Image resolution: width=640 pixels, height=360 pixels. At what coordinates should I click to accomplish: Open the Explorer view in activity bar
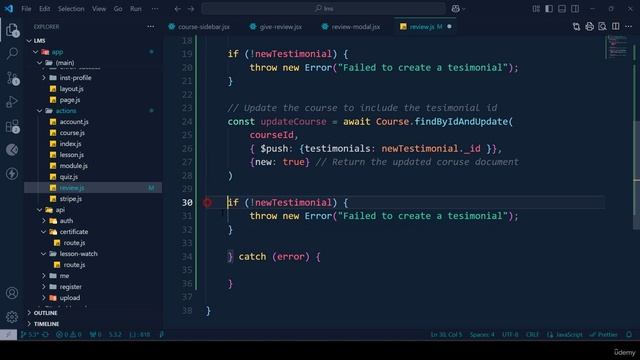tap(12, 30)
